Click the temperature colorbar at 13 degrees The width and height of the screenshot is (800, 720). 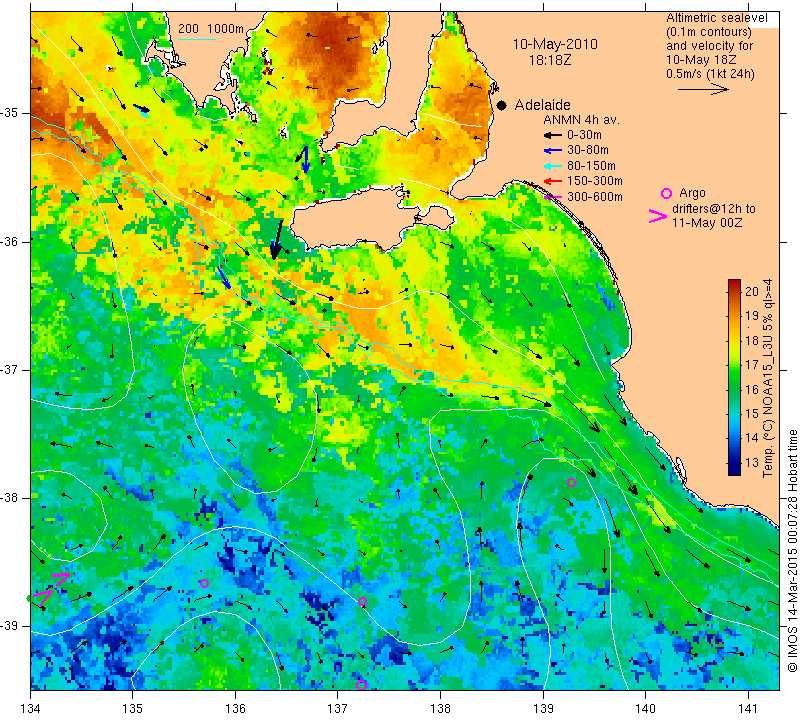(x=734, y=463)
